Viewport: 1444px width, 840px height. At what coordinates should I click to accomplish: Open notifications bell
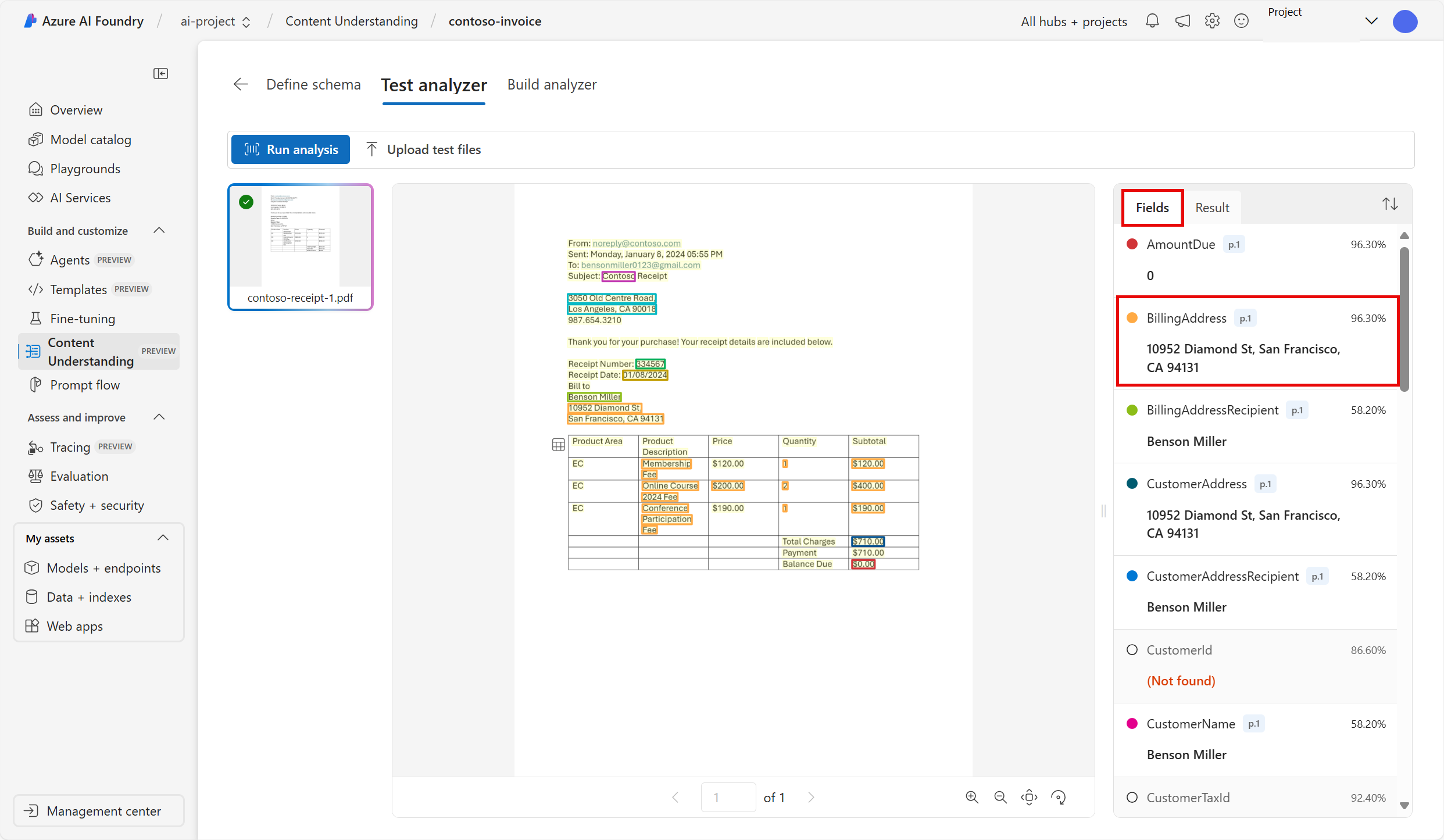click(1152, 22)
